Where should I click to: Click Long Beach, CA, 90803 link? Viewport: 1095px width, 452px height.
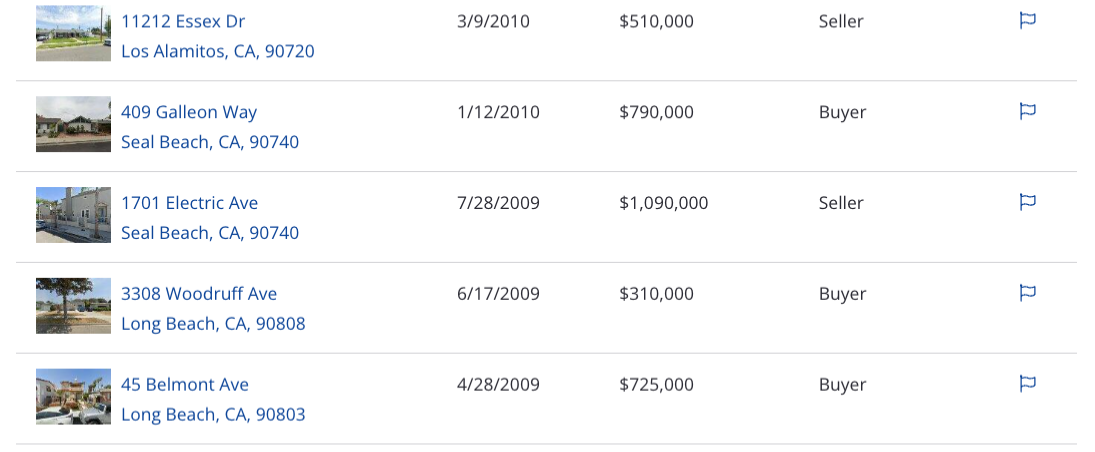pyautogui.click(x=213, y=415)
